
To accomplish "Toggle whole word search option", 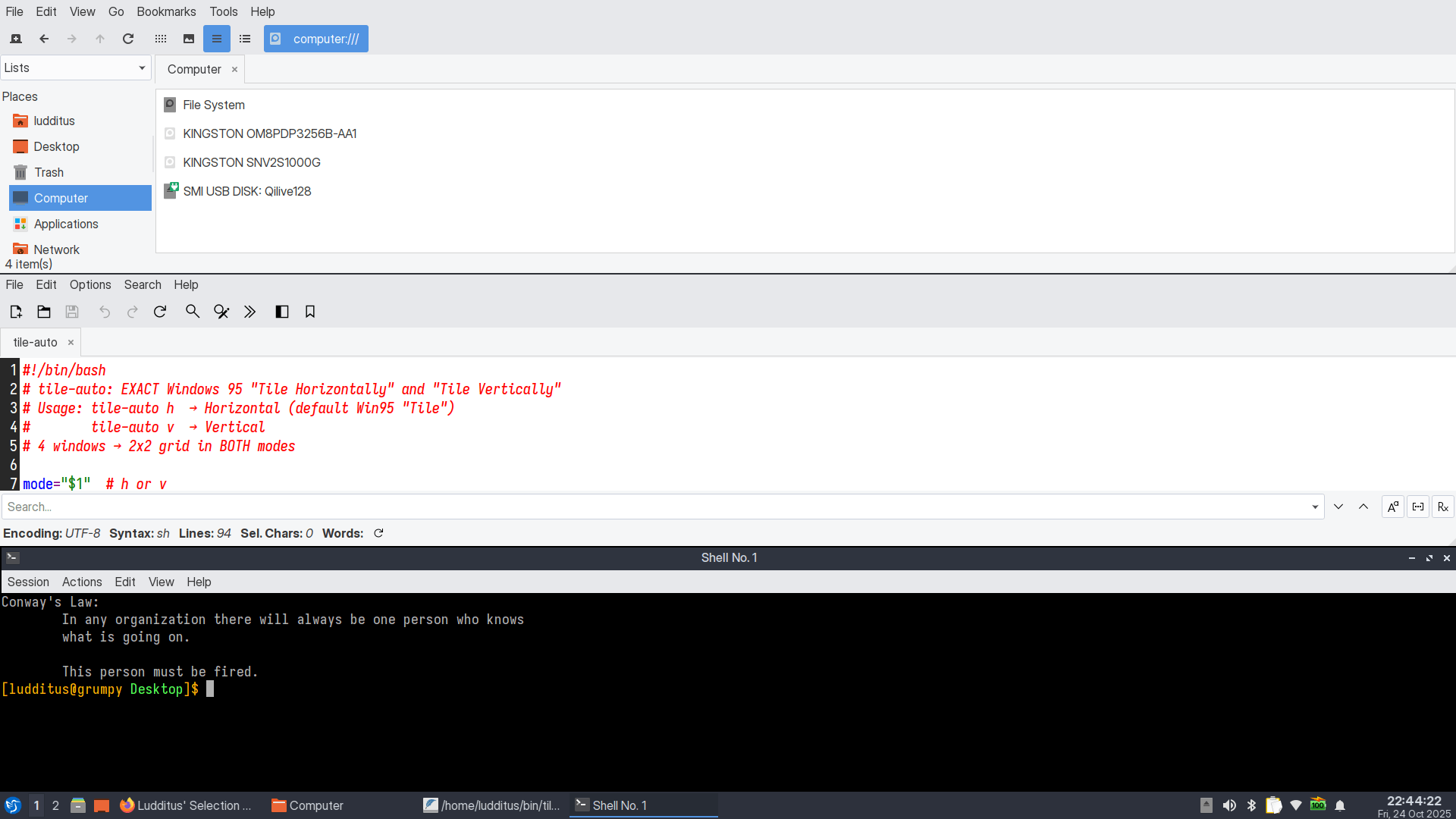I will tap(1417, 507).
